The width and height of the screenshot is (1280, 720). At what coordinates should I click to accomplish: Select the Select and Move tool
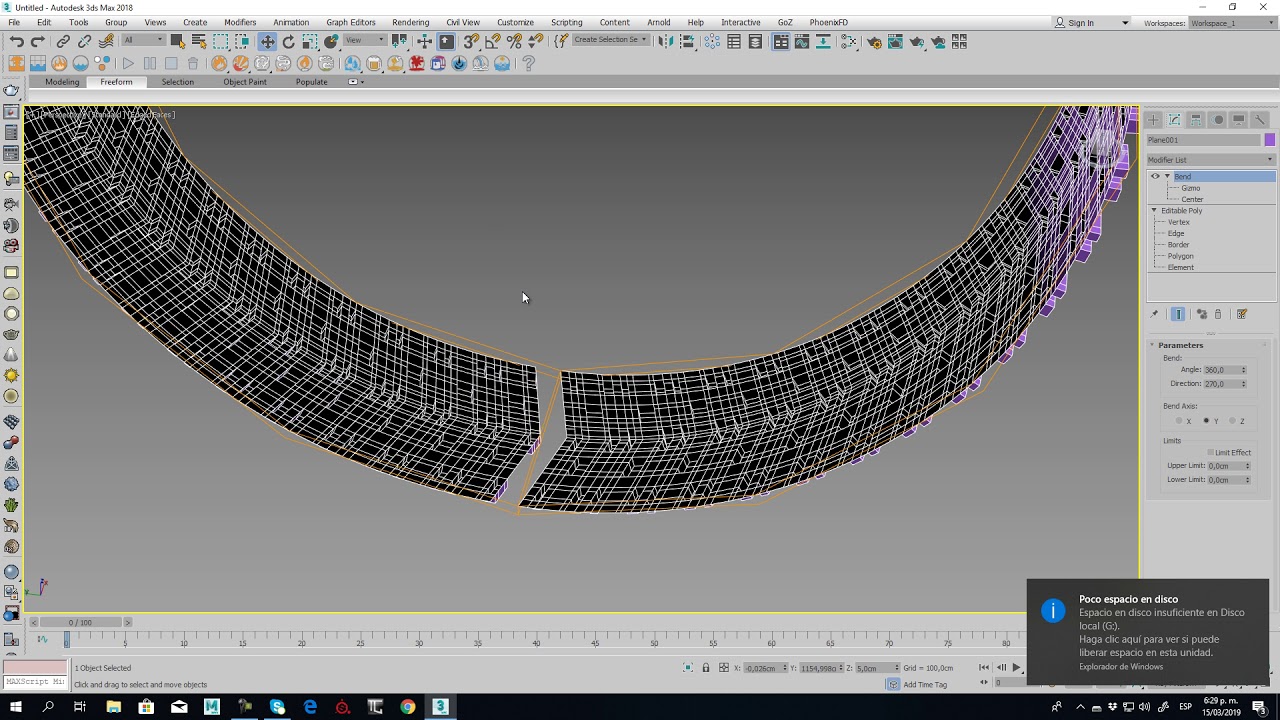267,41
